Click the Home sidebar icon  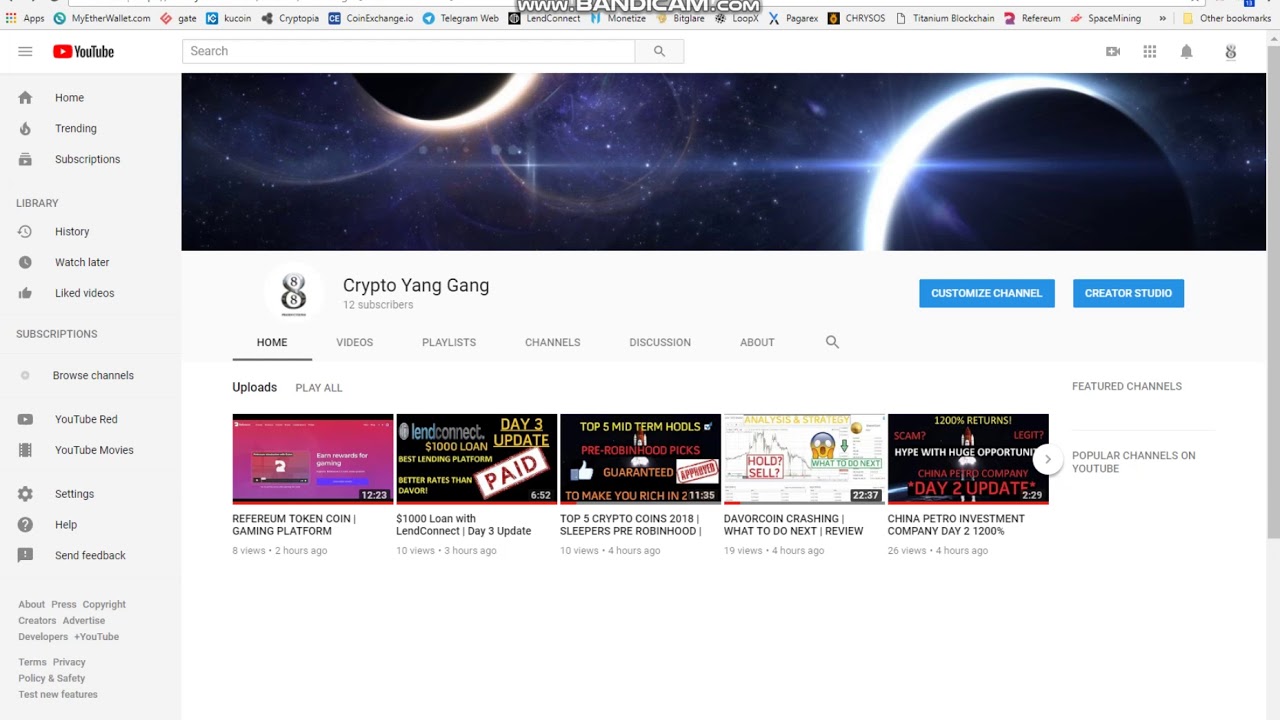(25, 97)
